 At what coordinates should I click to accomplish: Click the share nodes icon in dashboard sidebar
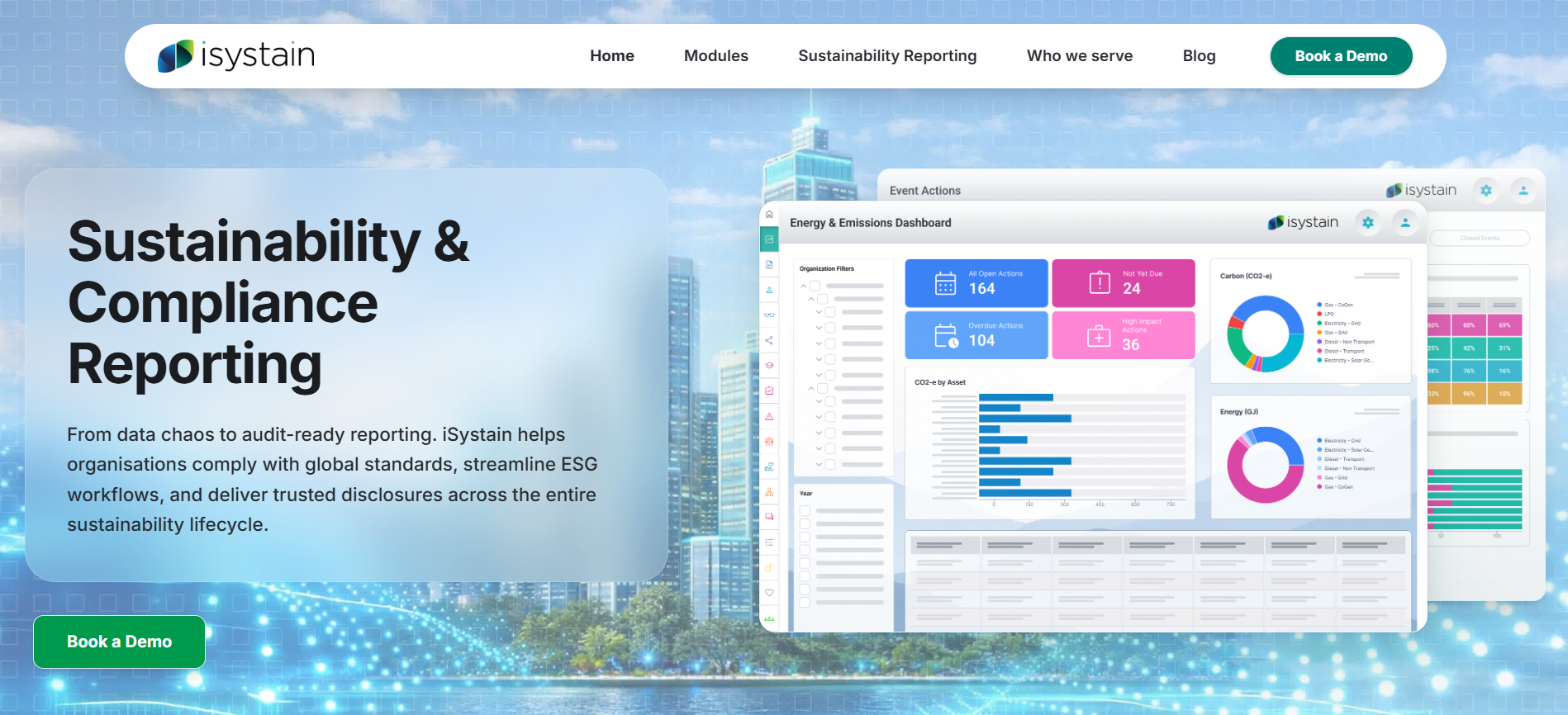769,340
